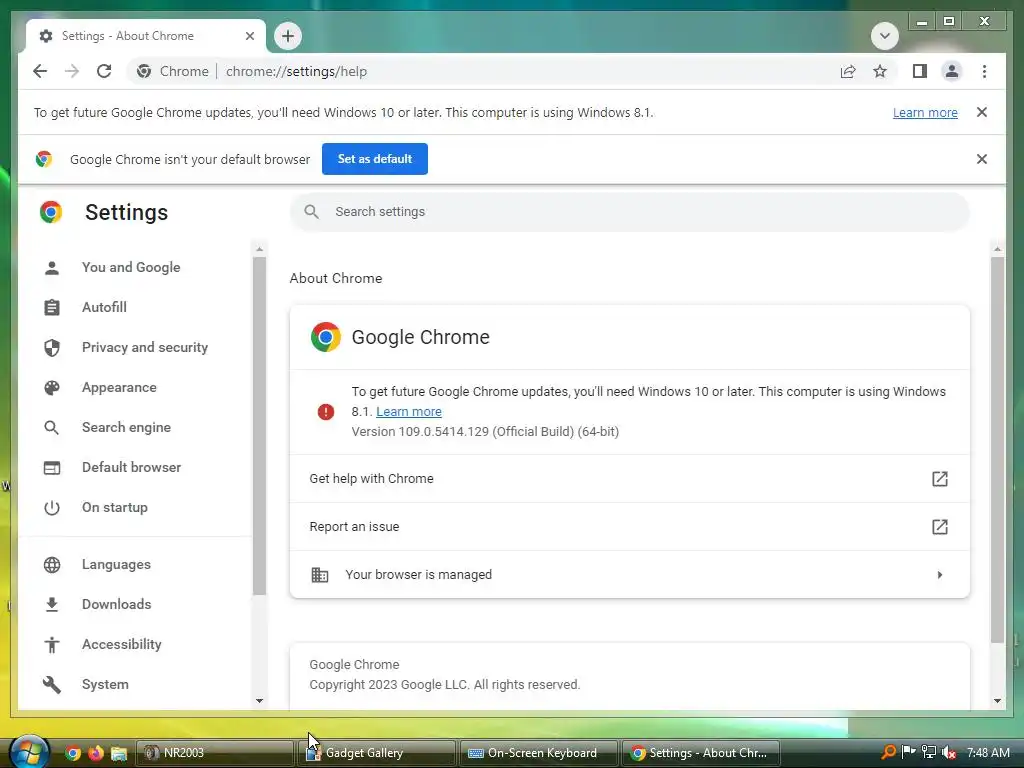
Task: Click the taskbar clock showing 7:48 AM
Action: pyautogui.click(x=988, y=752)
